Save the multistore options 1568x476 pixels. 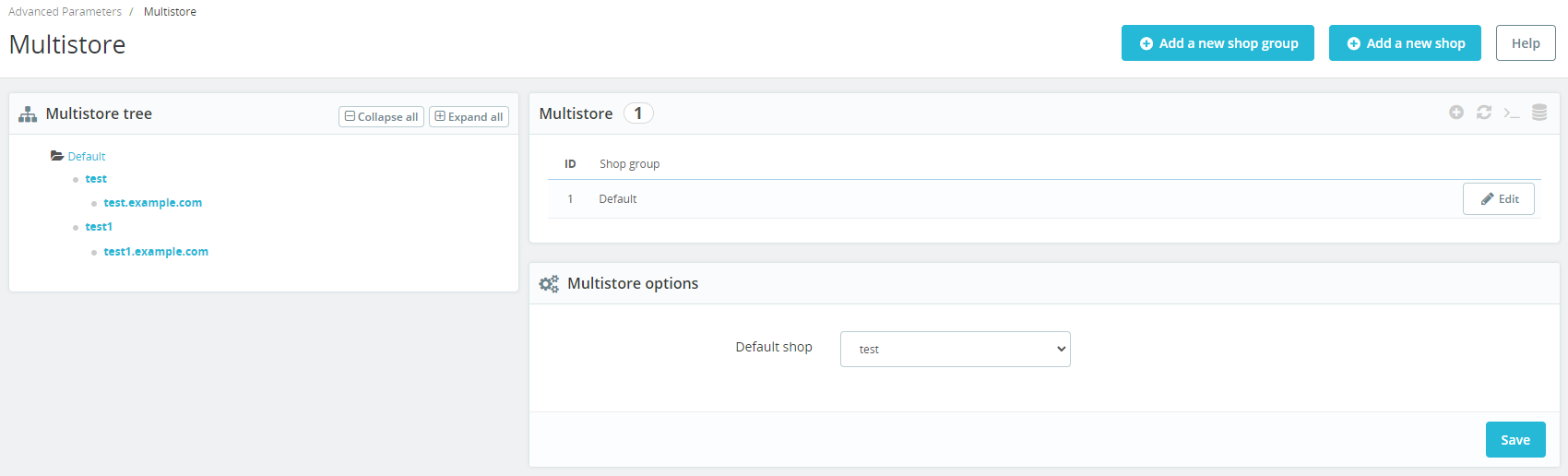pyautogui.click(x=1515, y=440)
